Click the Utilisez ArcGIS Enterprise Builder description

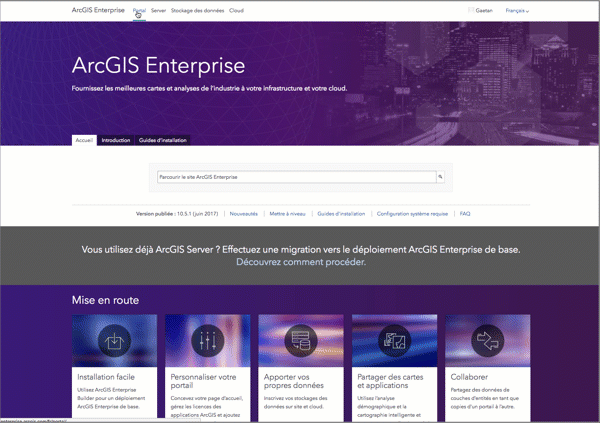111,399
